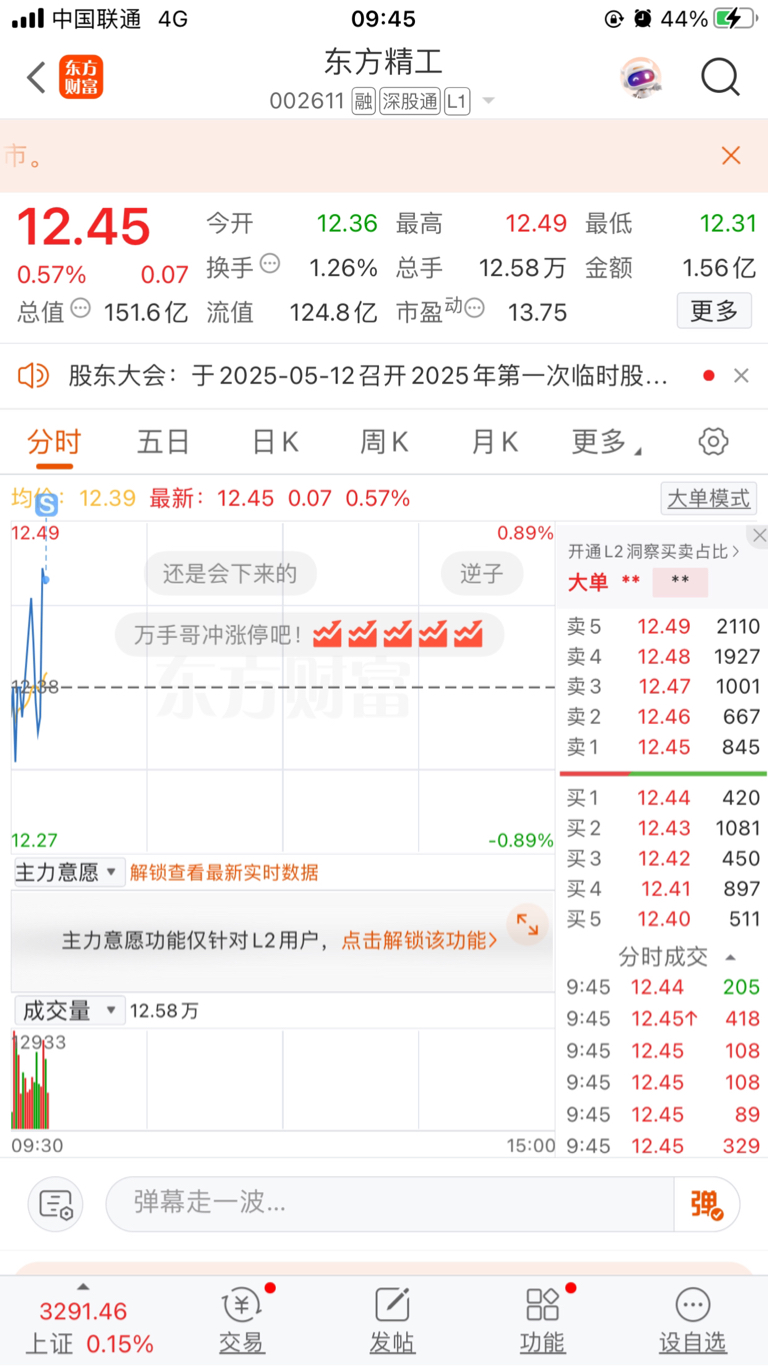
Task: Select the 卖4 order row 12.48
Action: coord(663,657)
